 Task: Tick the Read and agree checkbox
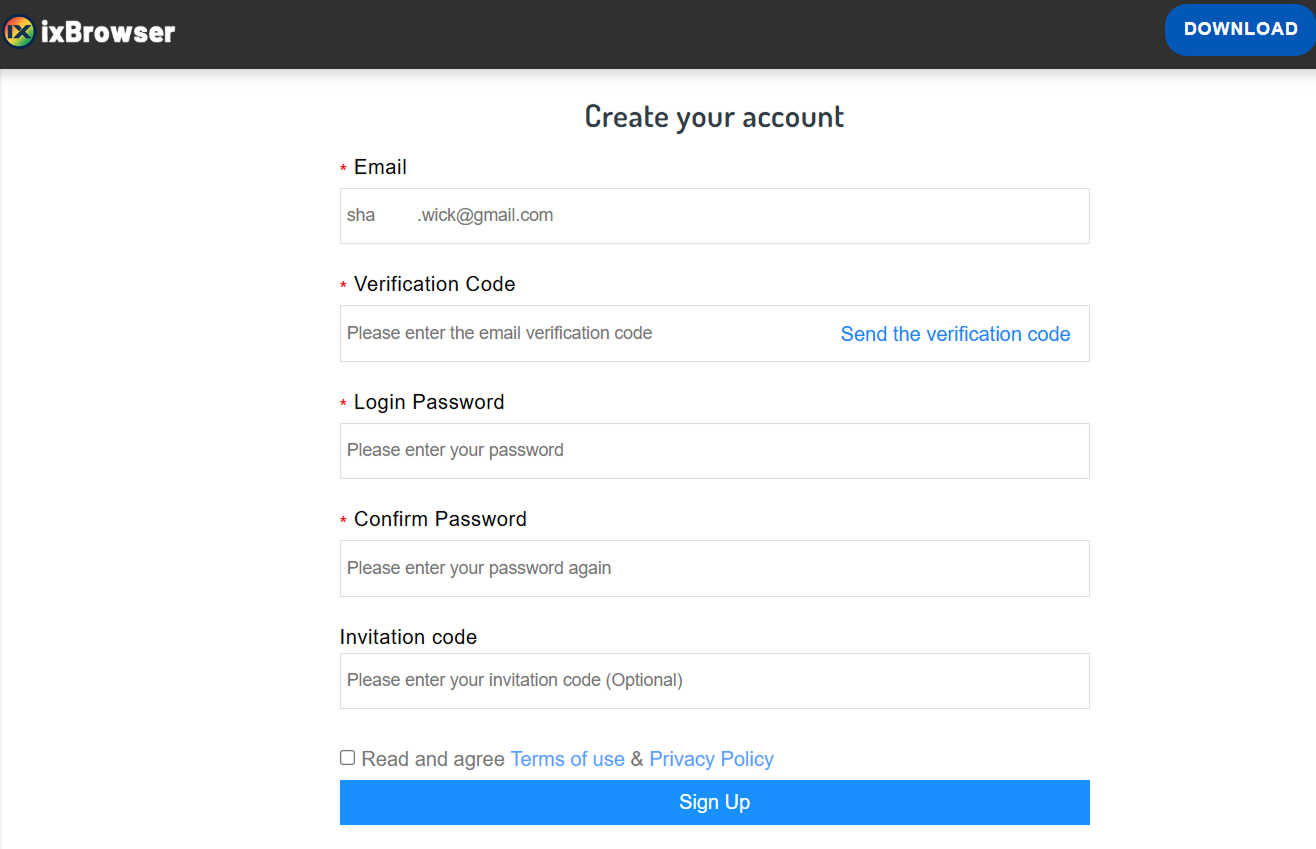click(x=348, y=758)
